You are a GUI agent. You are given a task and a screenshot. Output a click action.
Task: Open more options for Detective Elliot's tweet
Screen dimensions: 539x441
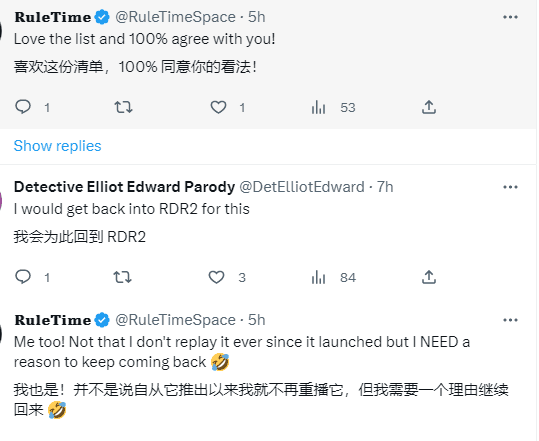(510, 187)
